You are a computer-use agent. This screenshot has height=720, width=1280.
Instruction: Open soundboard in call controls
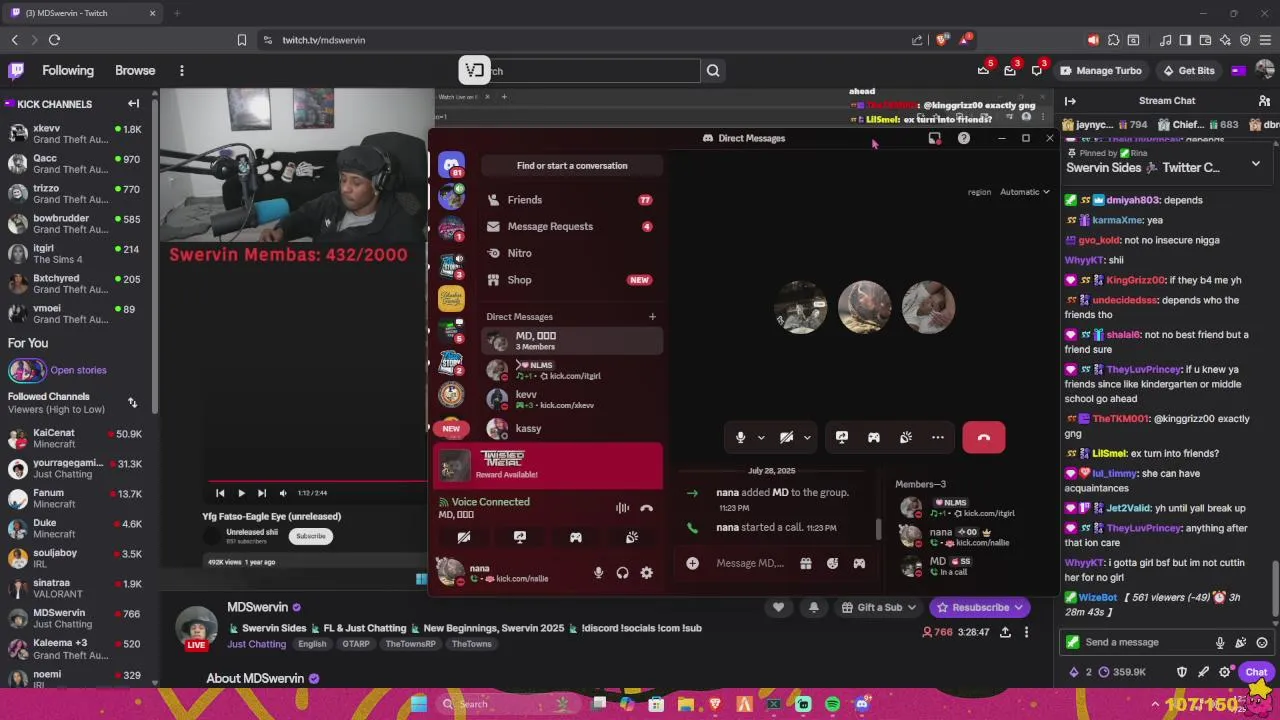(x=906, y=437)
